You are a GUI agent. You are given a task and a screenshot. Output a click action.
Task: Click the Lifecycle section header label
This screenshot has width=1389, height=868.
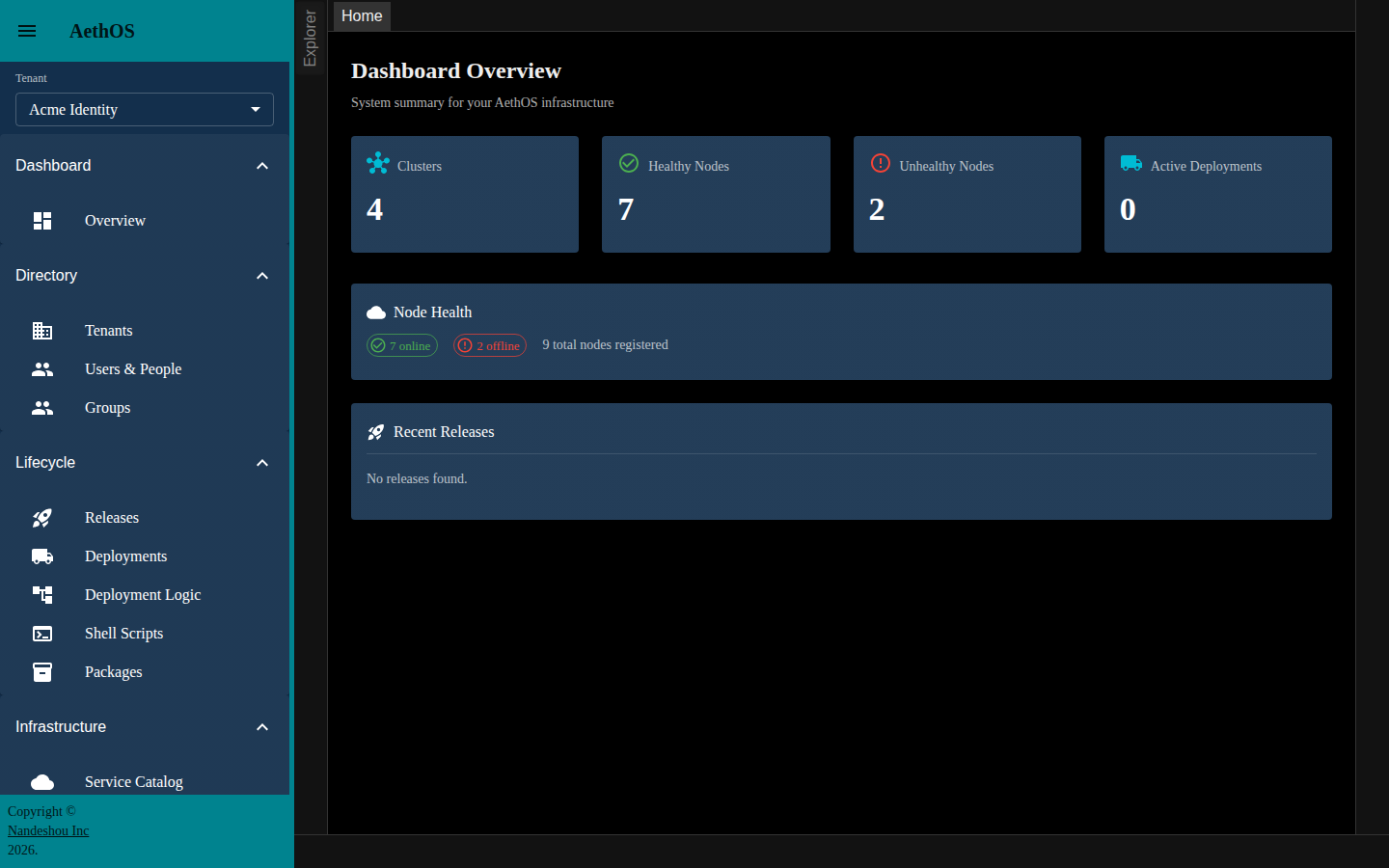(45, 463)
